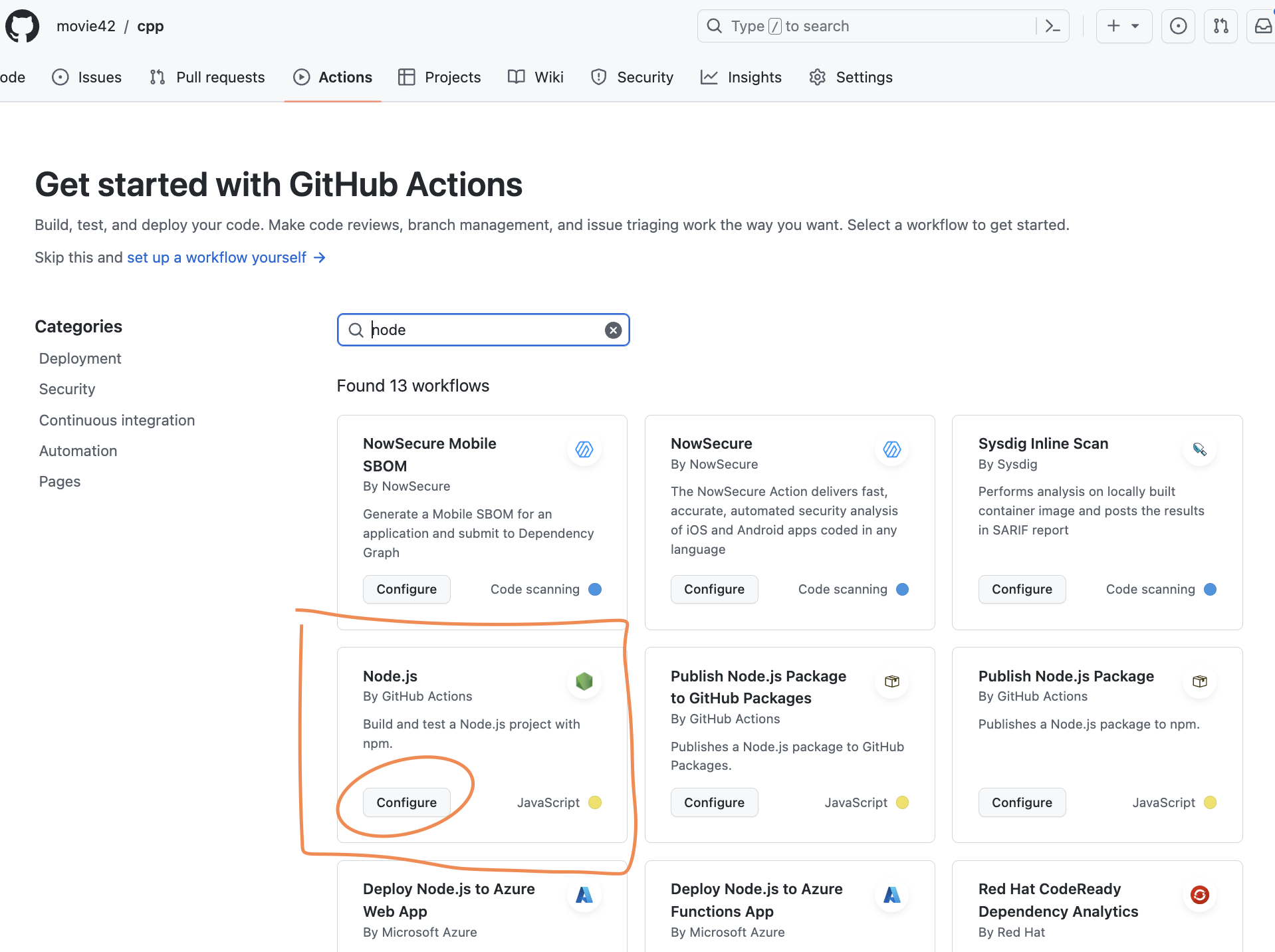The height and width of the screenshot is (952, 1275).
Task: Click the Publish Node.js Package npm box icon
Action: (x=1199, y=681)
